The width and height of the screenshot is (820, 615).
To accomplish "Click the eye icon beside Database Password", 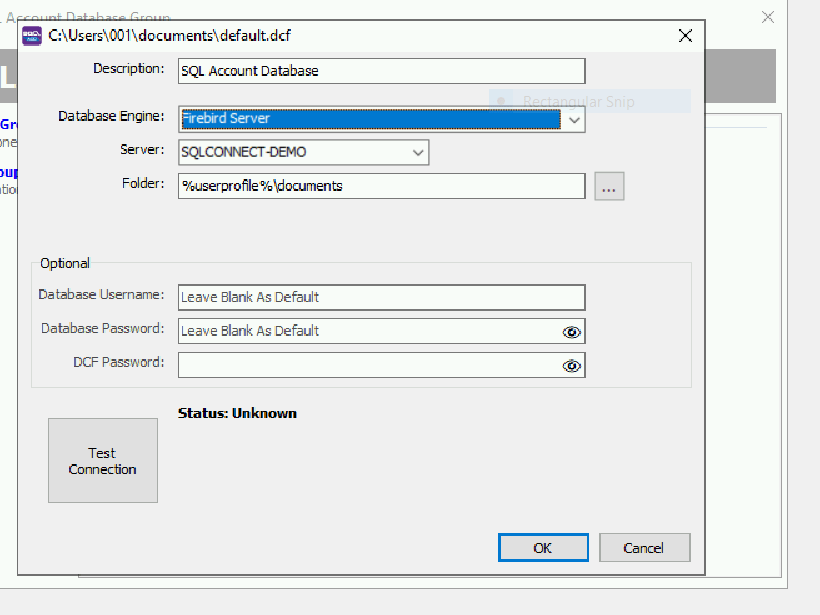I will click(x=571, y=331).
